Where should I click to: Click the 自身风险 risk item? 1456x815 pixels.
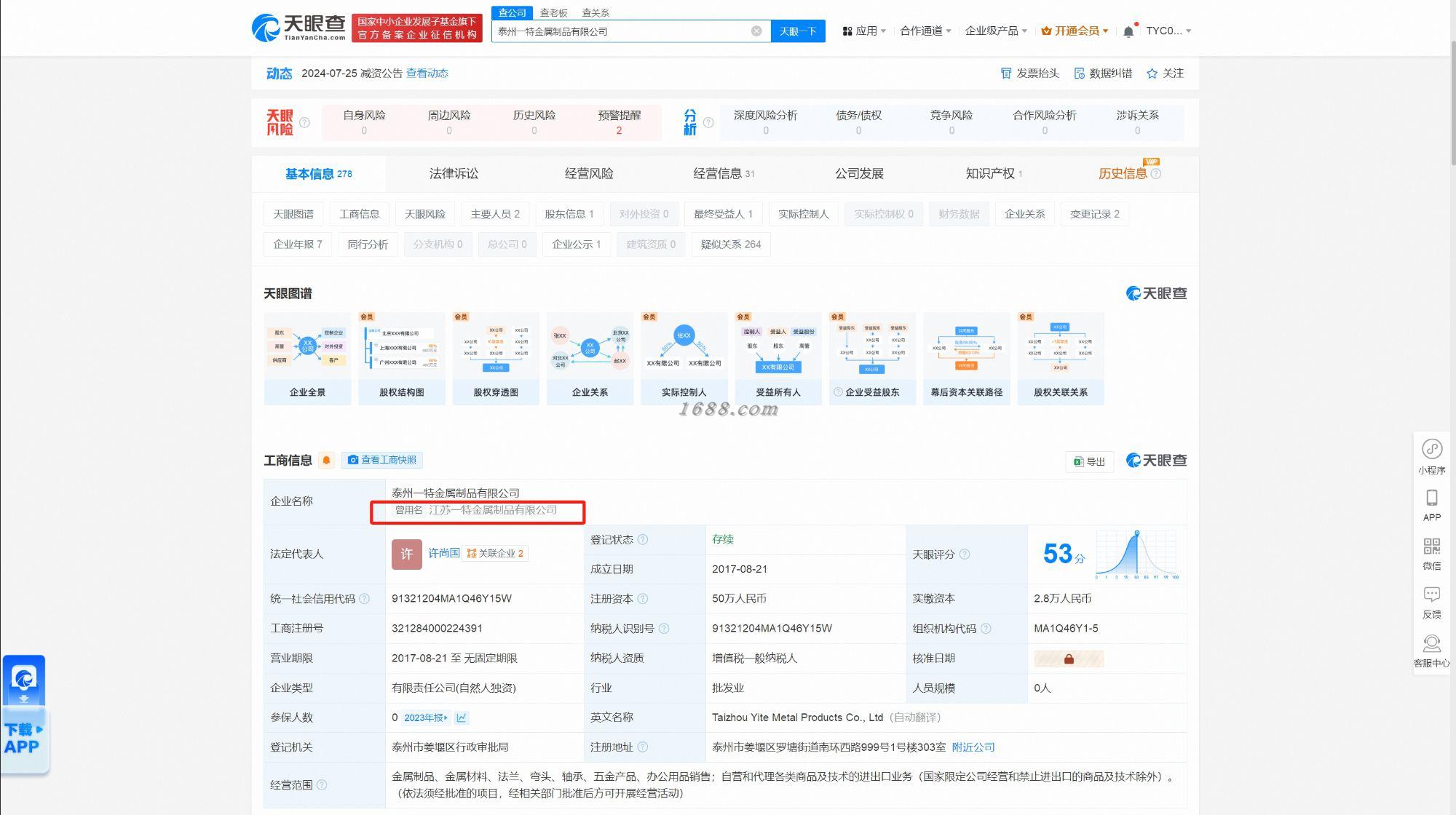click(x=364, y=122)
